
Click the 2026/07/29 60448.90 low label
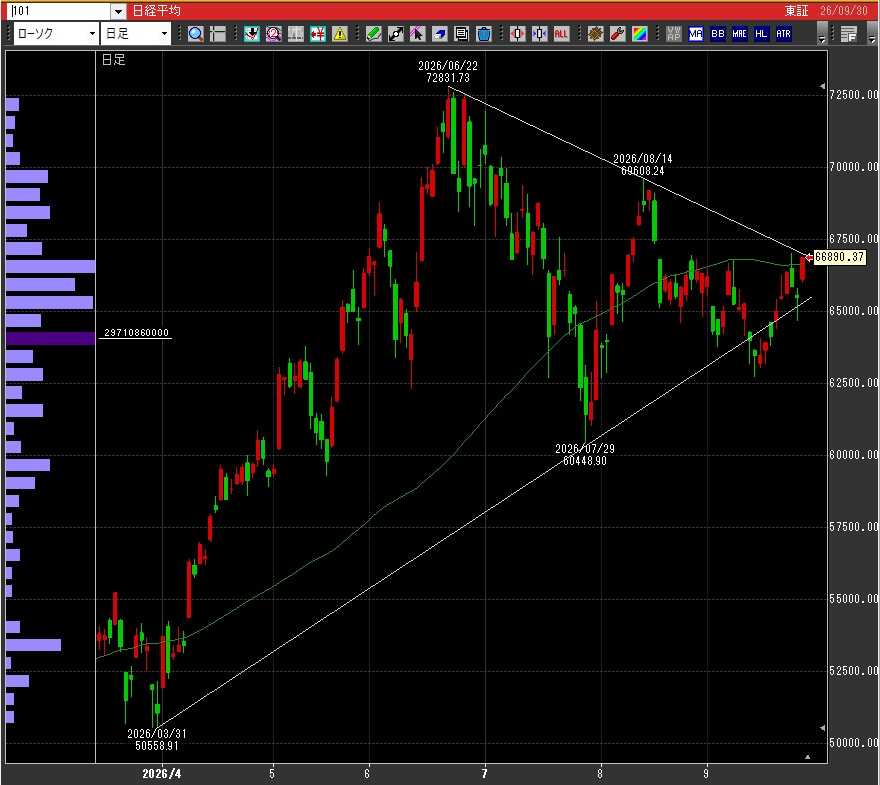click(585, 455)
